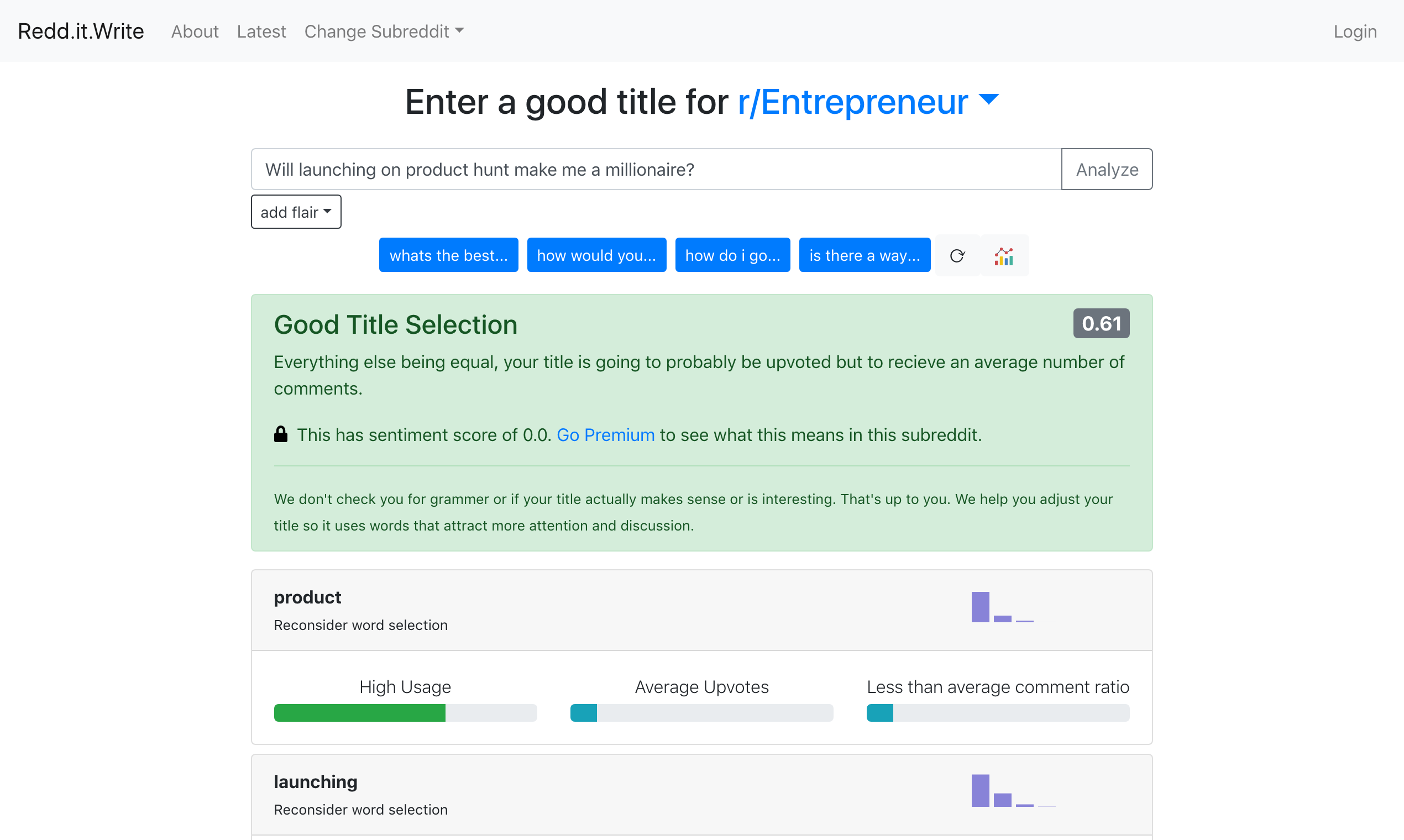
Task: Click the product word histogram chart
Action: pos(1013,607)
